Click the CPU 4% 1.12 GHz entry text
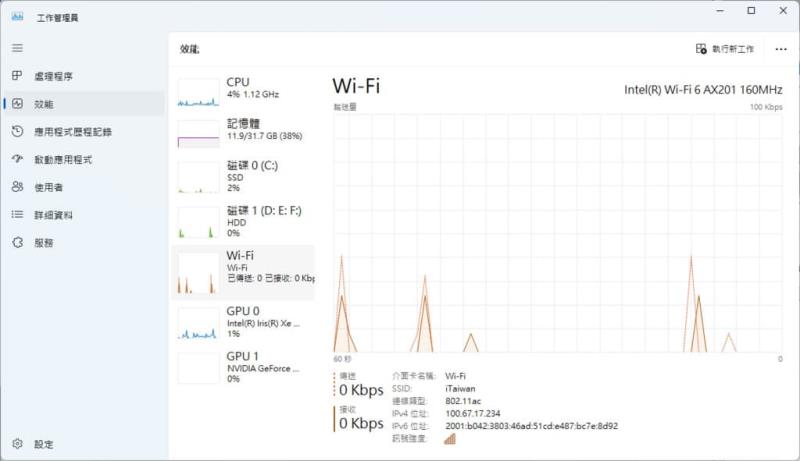 [x=253, y=94]
